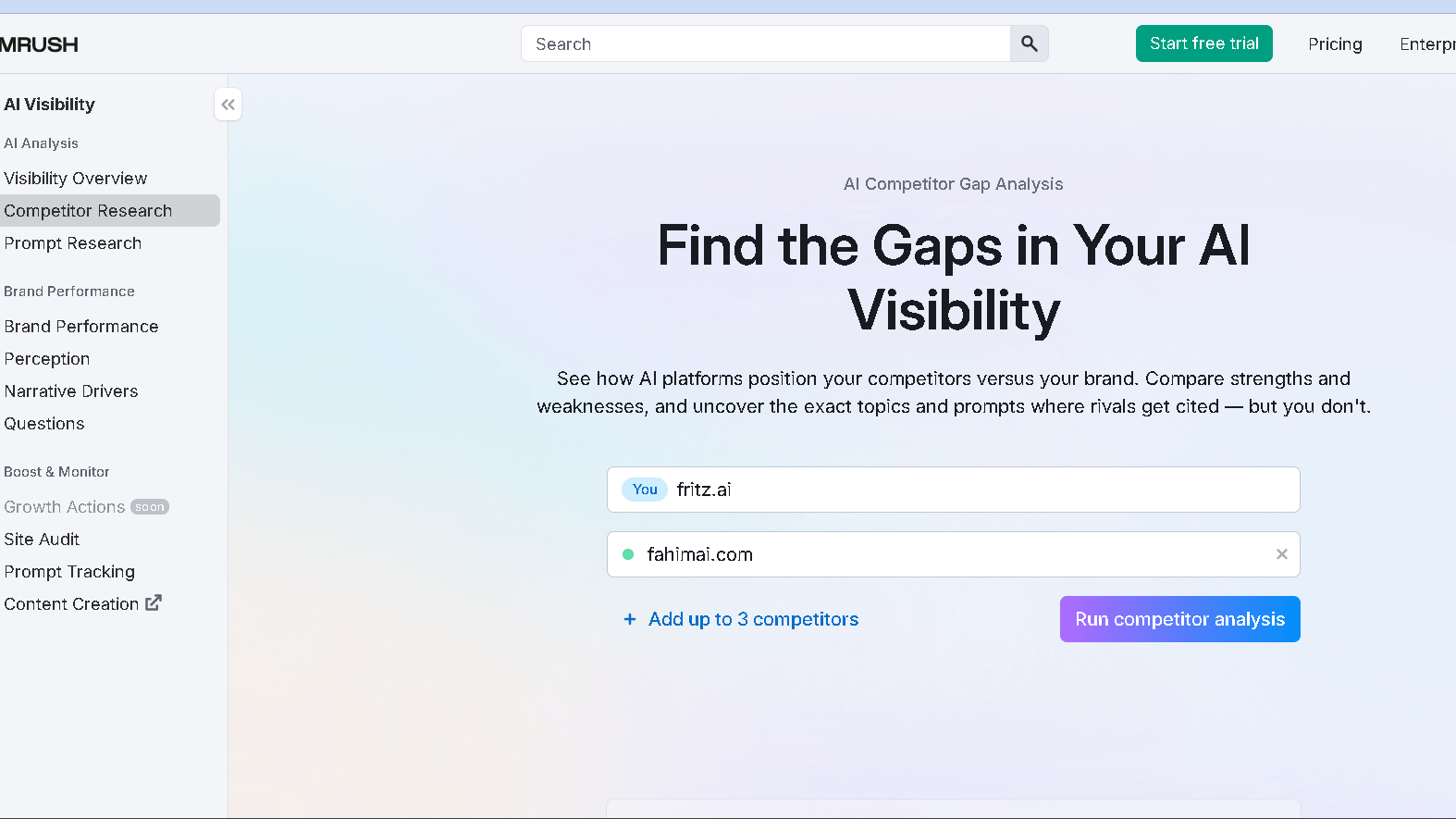Click the Semrush logo
Viewport: 1456px width, 819px height.
point(39,43)
